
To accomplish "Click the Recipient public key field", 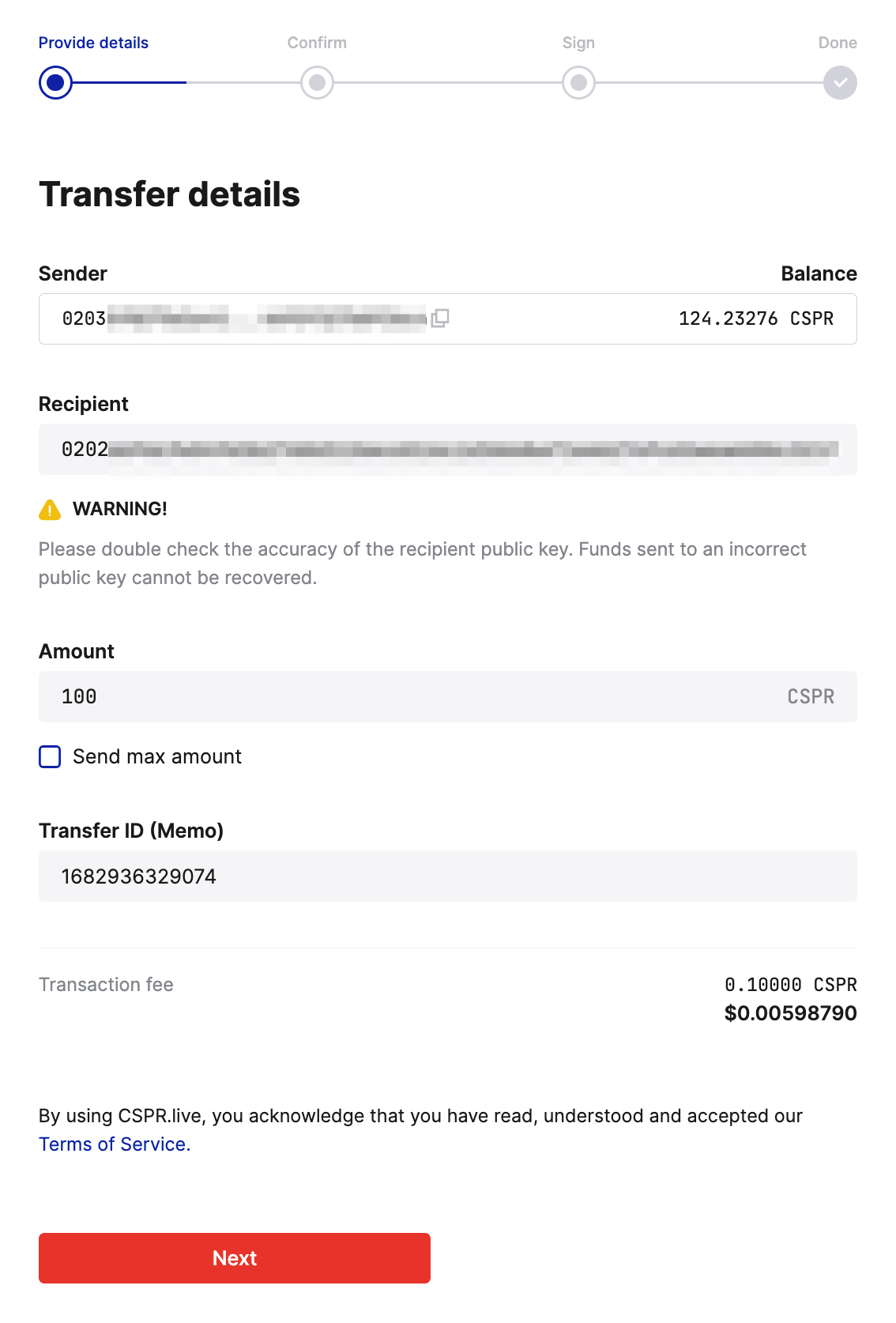I will pyautogui.click(x=447, y=449).
